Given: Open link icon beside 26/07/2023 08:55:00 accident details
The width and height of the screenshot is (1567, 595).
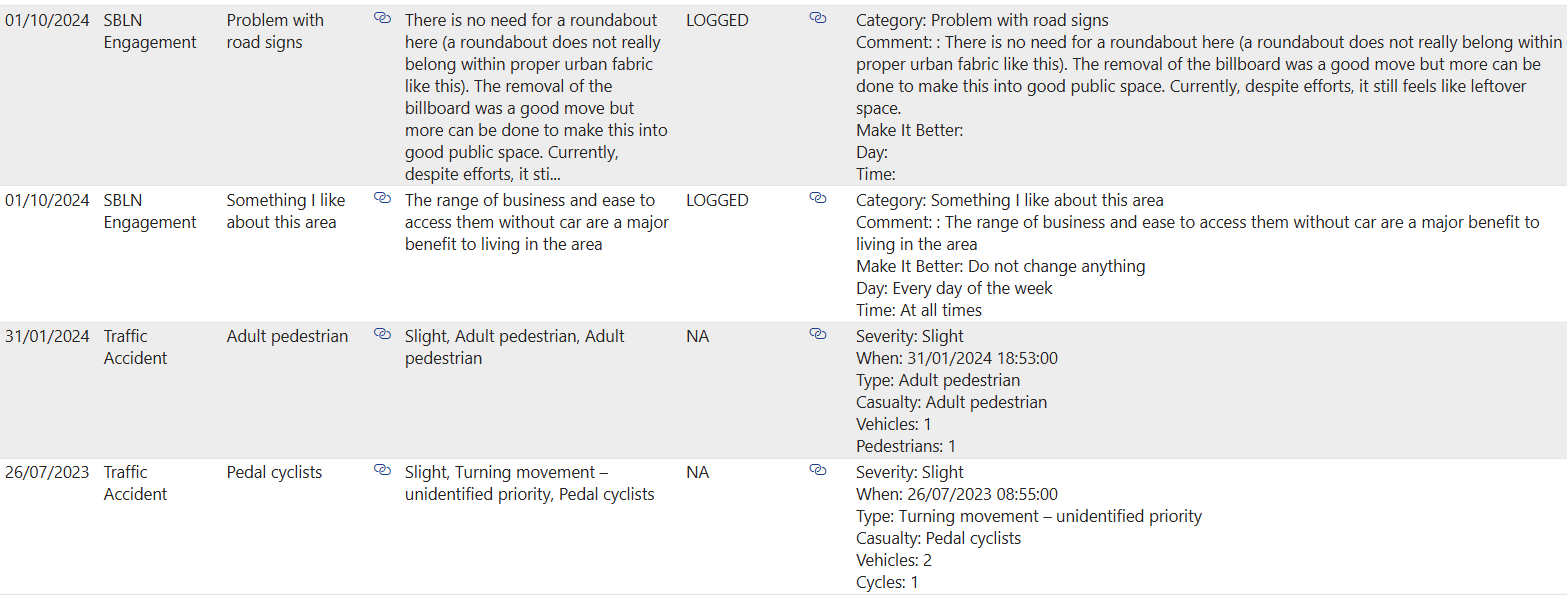Looking at the screenshot, I should click(817, 470).
